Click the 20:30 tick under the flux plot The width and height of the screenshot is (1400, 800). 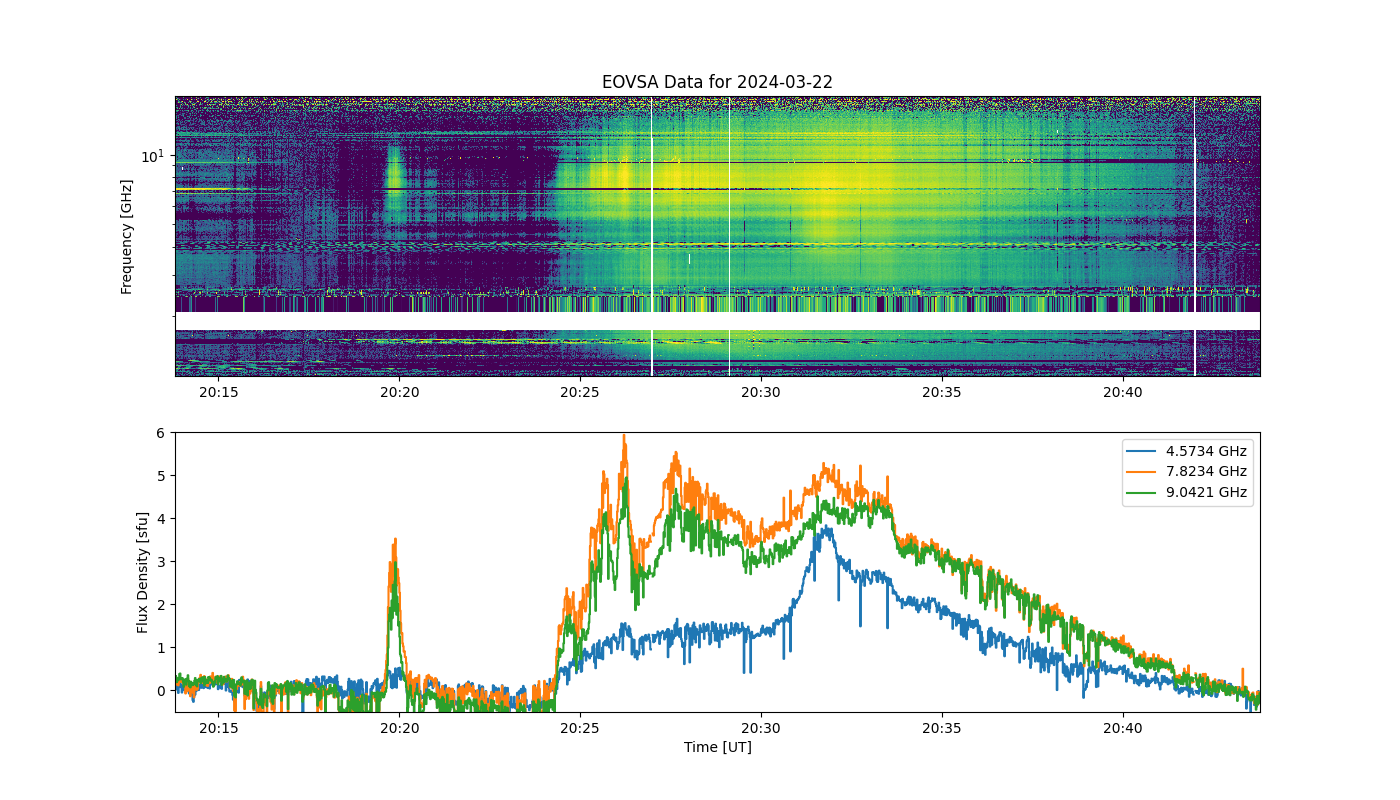click(761, 728)
